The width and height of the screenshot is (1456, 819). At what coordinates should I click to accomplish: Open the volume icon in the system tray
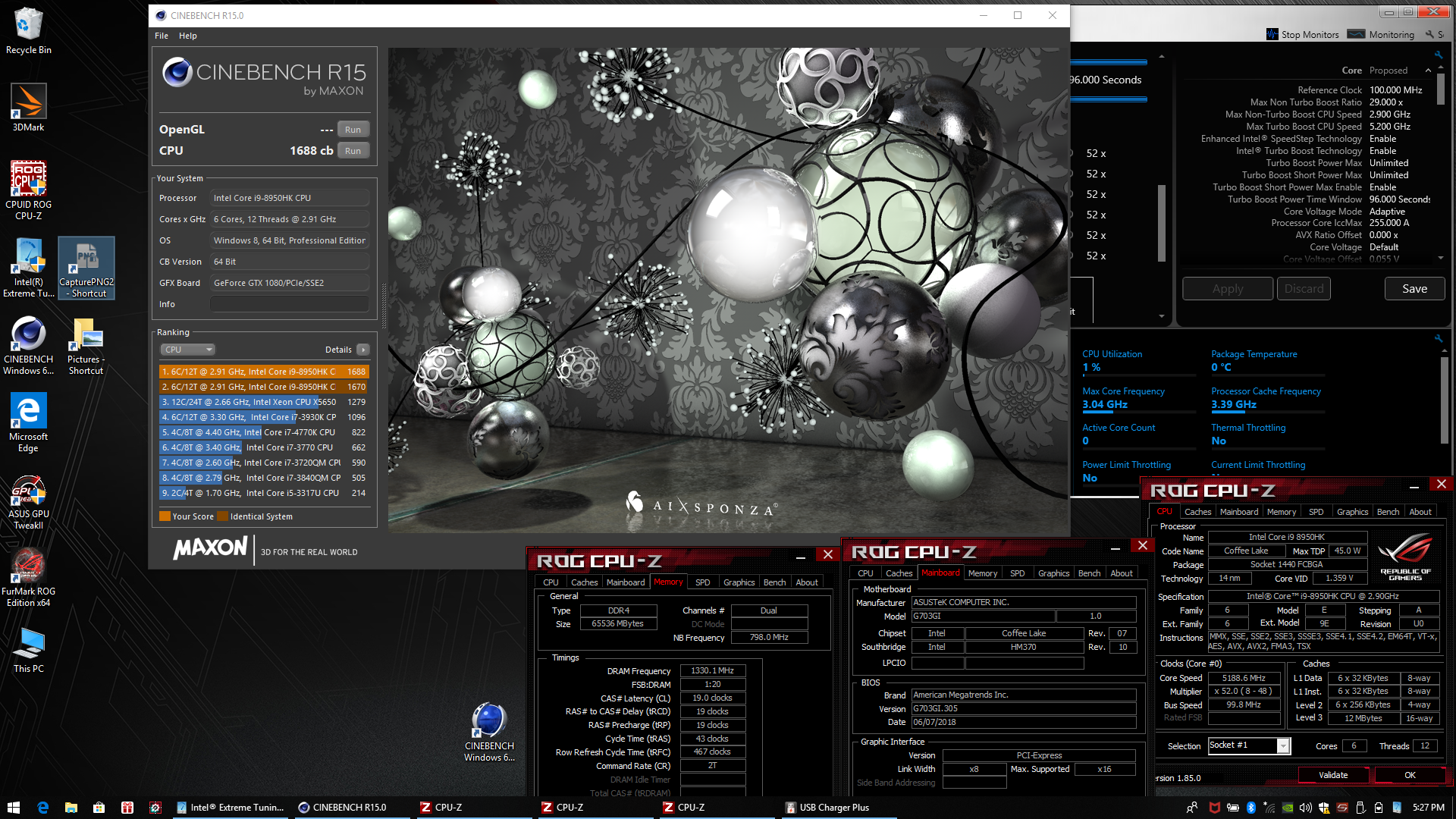[x=1305, y=808]
